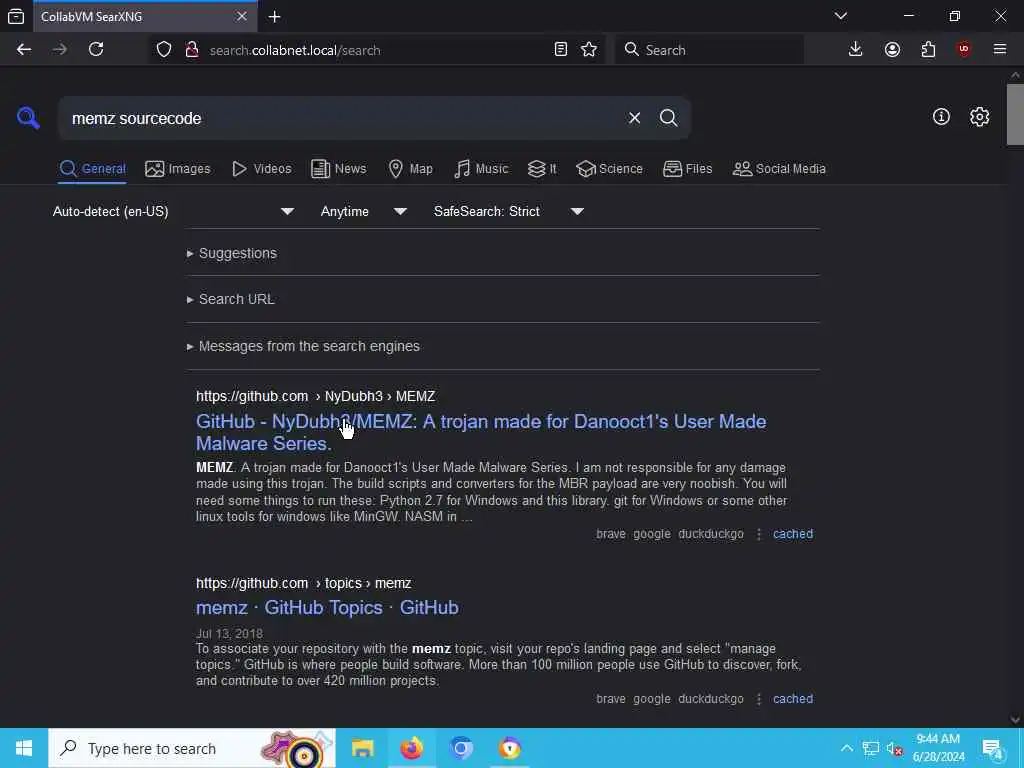Switch to the Files category
1024x768 pixels.
pyautogui.click(x=687, y=169)
